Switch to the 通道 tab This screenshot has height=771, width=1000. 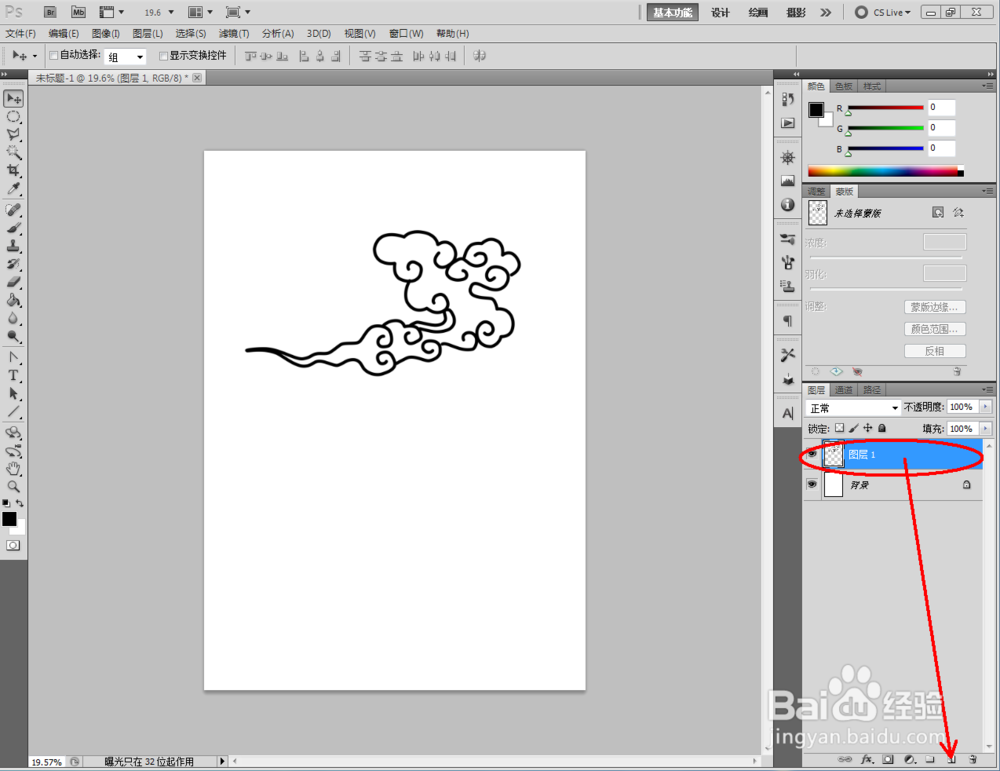point(844,390)
